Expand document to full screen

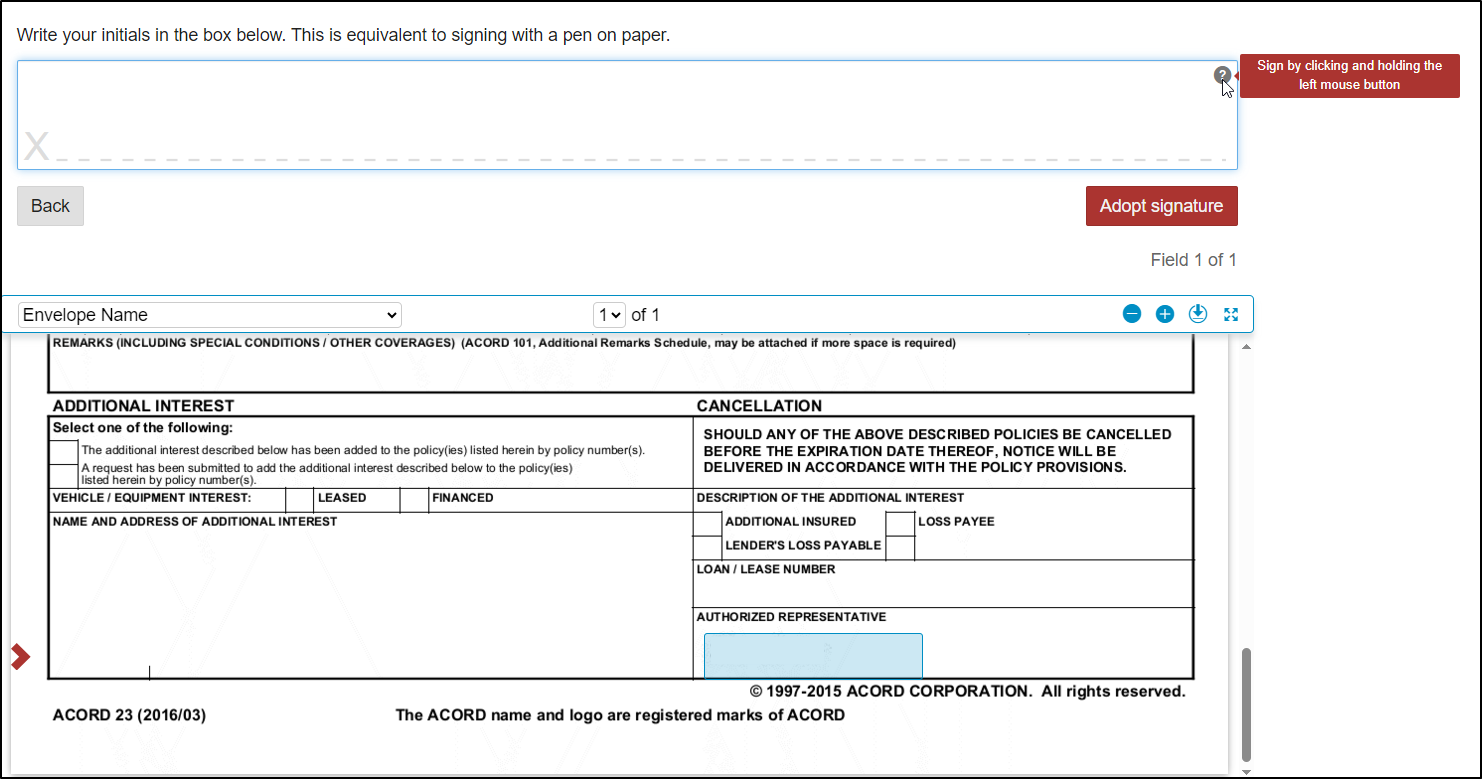[1231, 314]
